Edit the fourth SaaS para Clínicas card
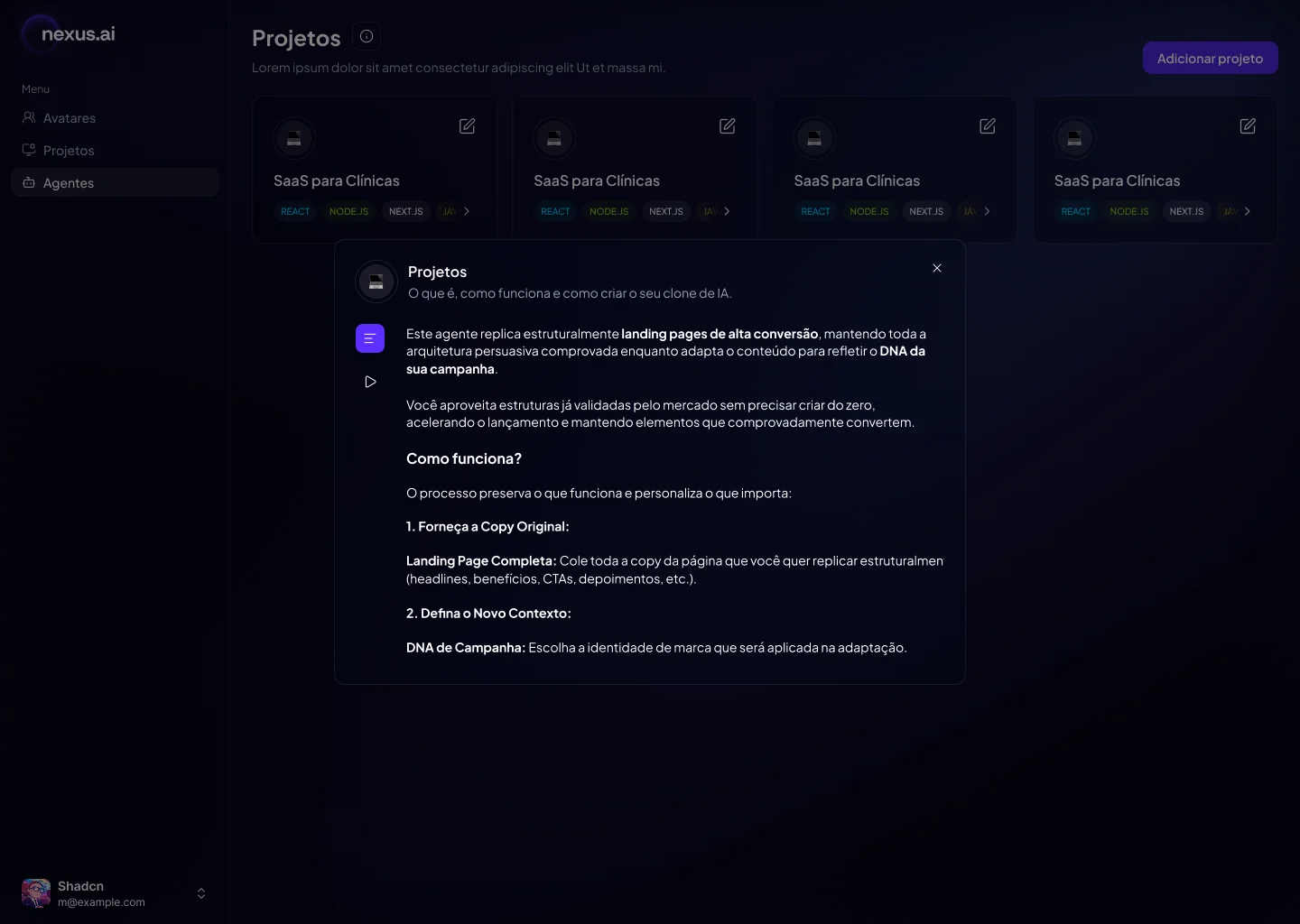This screenshot has width=1300, height=924. [x=1247, y=126]
